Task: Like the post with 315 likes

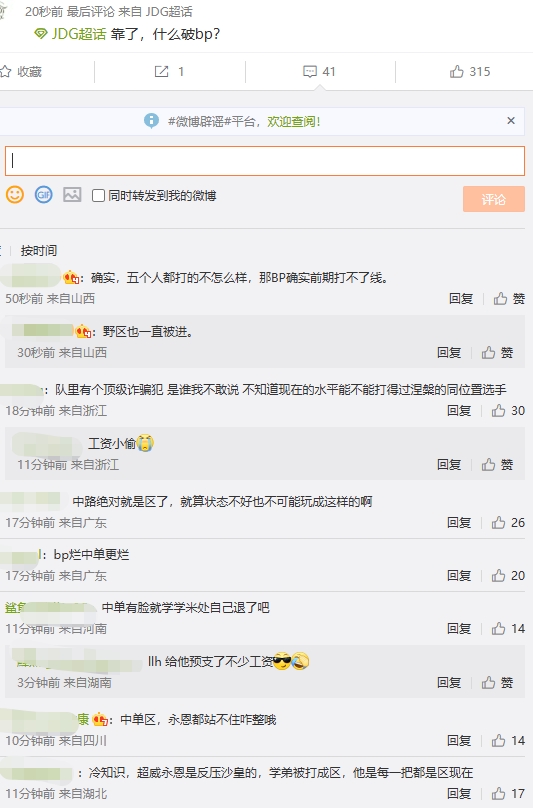Action: (457, 72)
